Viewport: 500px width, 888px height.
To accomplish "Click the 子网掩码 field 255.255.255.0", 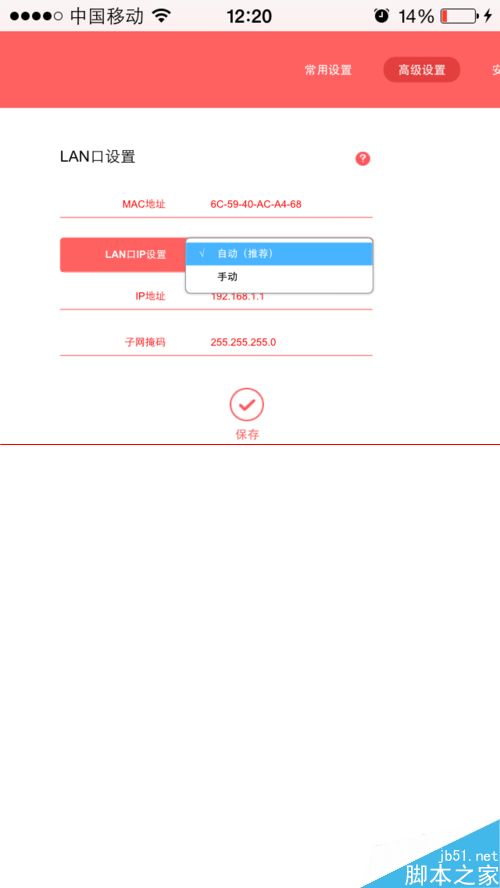I will [216, 342].
